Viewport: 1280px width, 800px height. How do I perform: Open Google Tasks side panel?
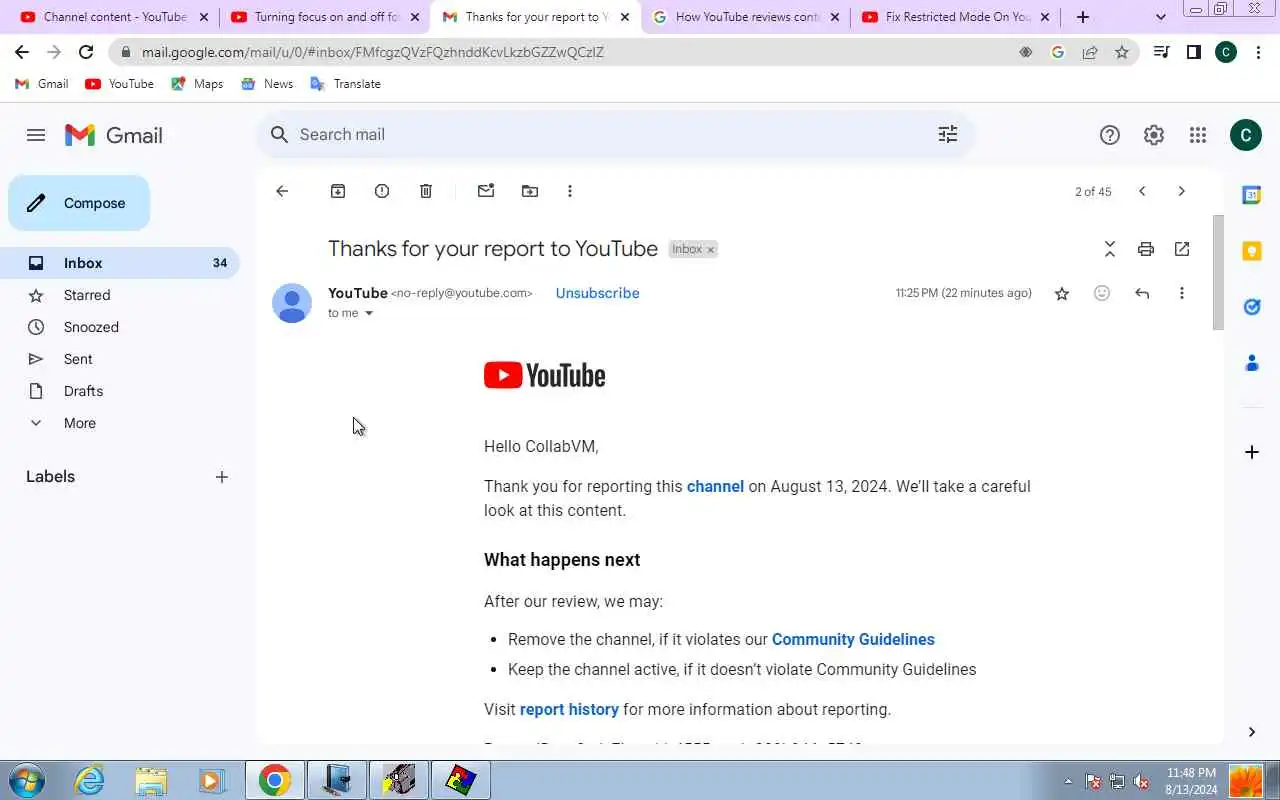pos(1252,307)
